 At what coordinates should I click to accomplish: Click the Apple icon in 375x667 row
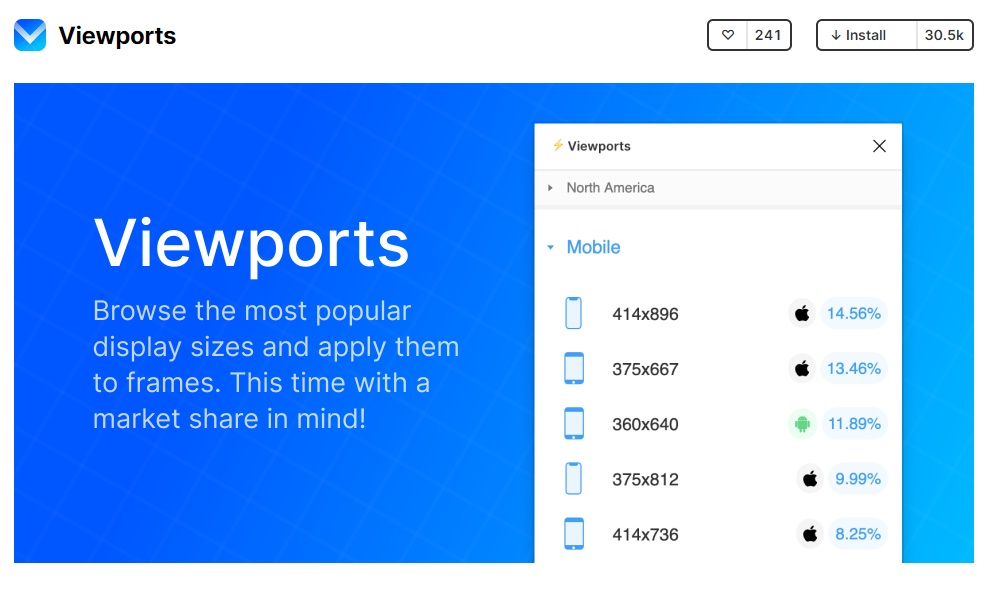[802, 368]
